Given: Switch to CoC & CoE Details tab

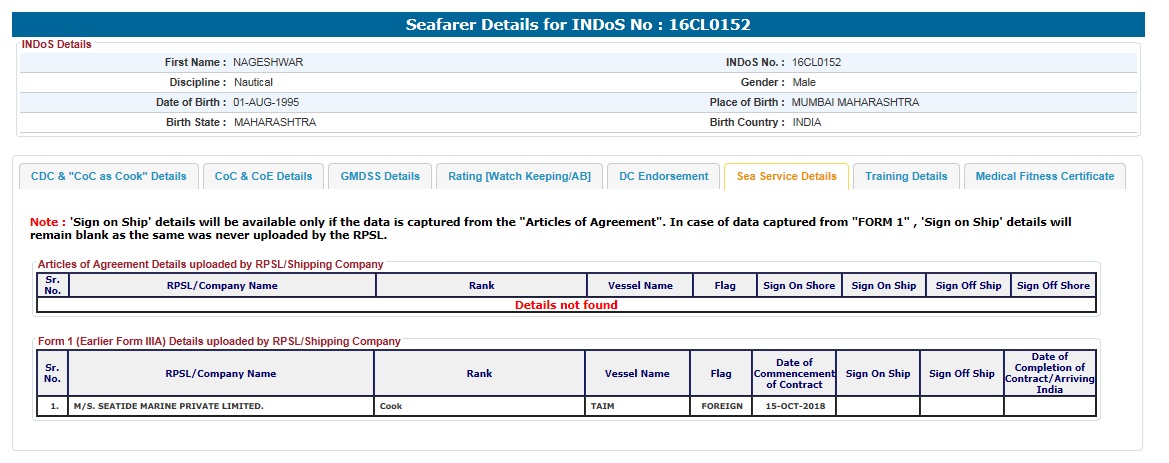Looking at the screenshot, I should click(x=264, y=176).
